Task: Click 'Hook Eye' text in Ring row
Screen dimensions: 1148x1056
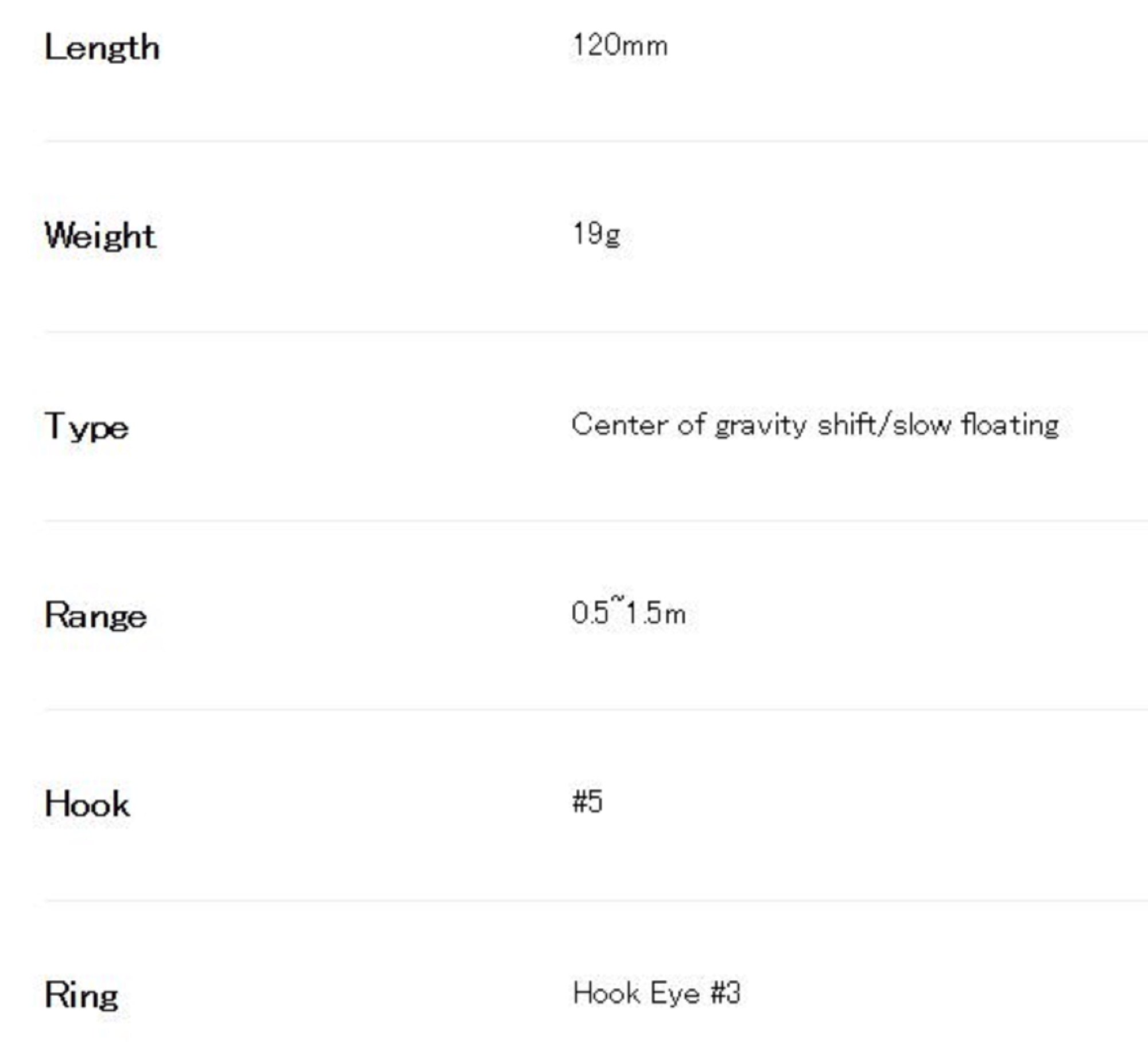Action: [x=636, y=993]
